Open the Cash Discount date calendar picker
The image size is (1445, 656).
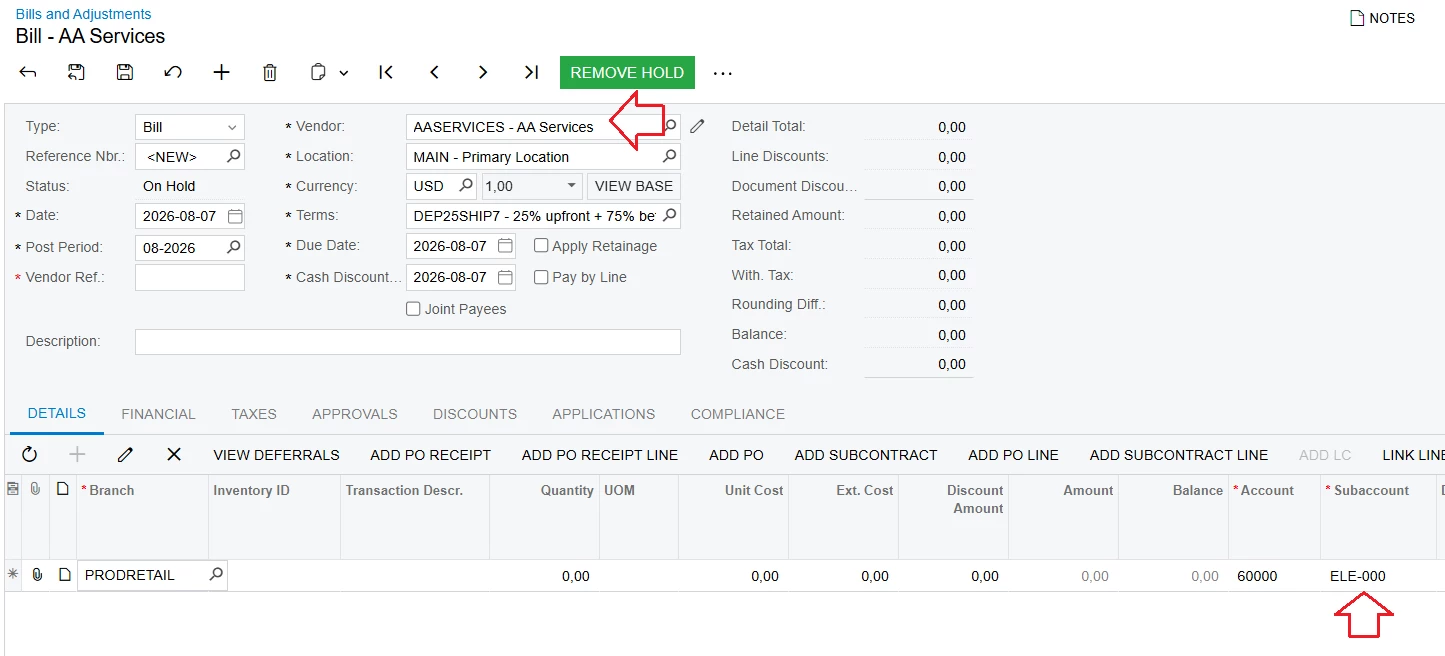506,277
